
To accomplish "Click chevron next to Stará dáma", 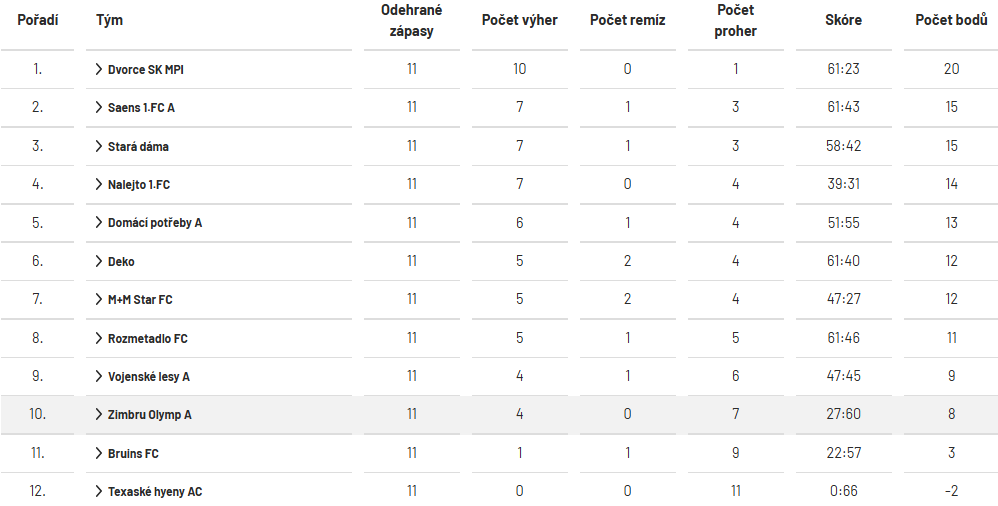I will 99,146.
